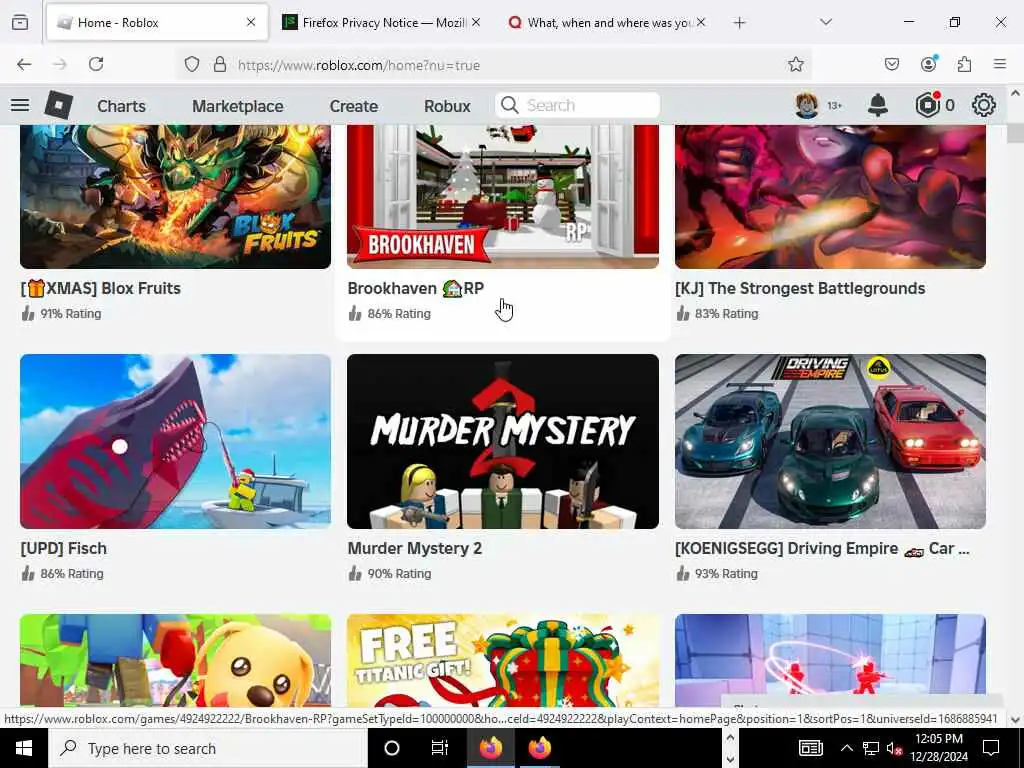Open the Windows action center
The width and height of the screenshot is (1024, 768).
click(x=991, y=748)
